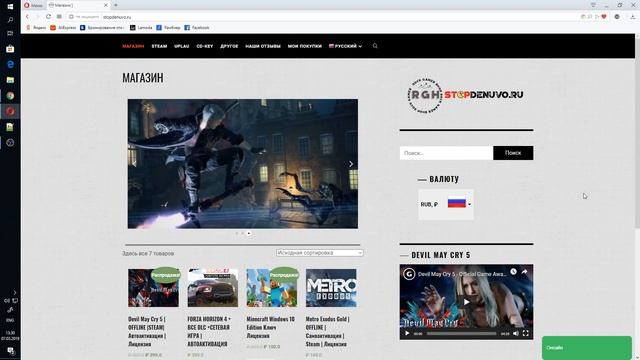Image resolution: width=640 pixels, height=360 pixels.
Task: Go back in browser history
Action: 27,17
